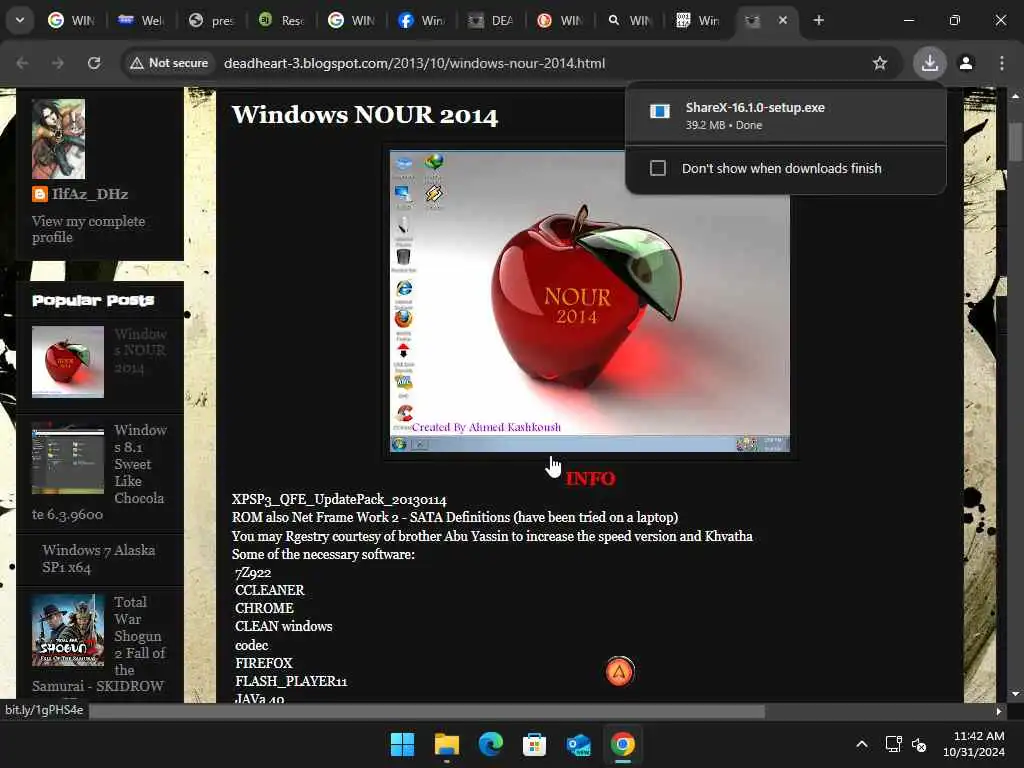This screenshot has width=1024, height=768.
Task: Open the Windows 7 Alaska SP1 x64 link
Action: [x=99, y=558]
